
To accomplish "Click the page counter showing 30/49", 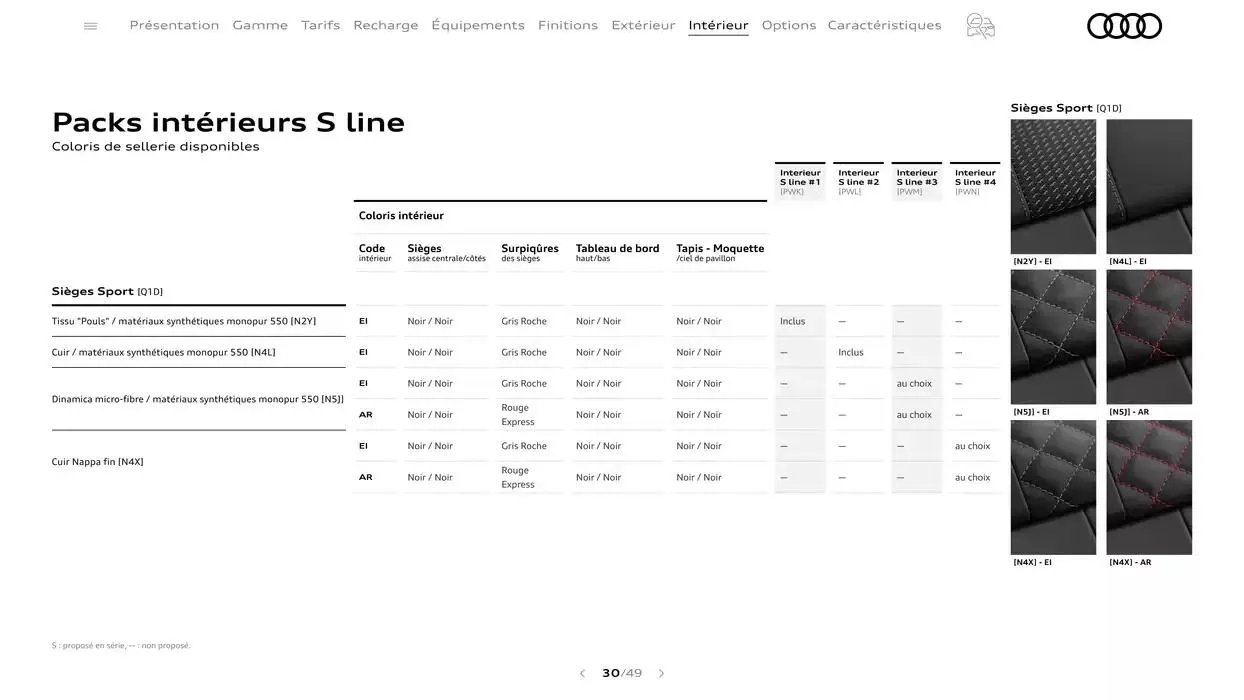I will pos(621,672).
